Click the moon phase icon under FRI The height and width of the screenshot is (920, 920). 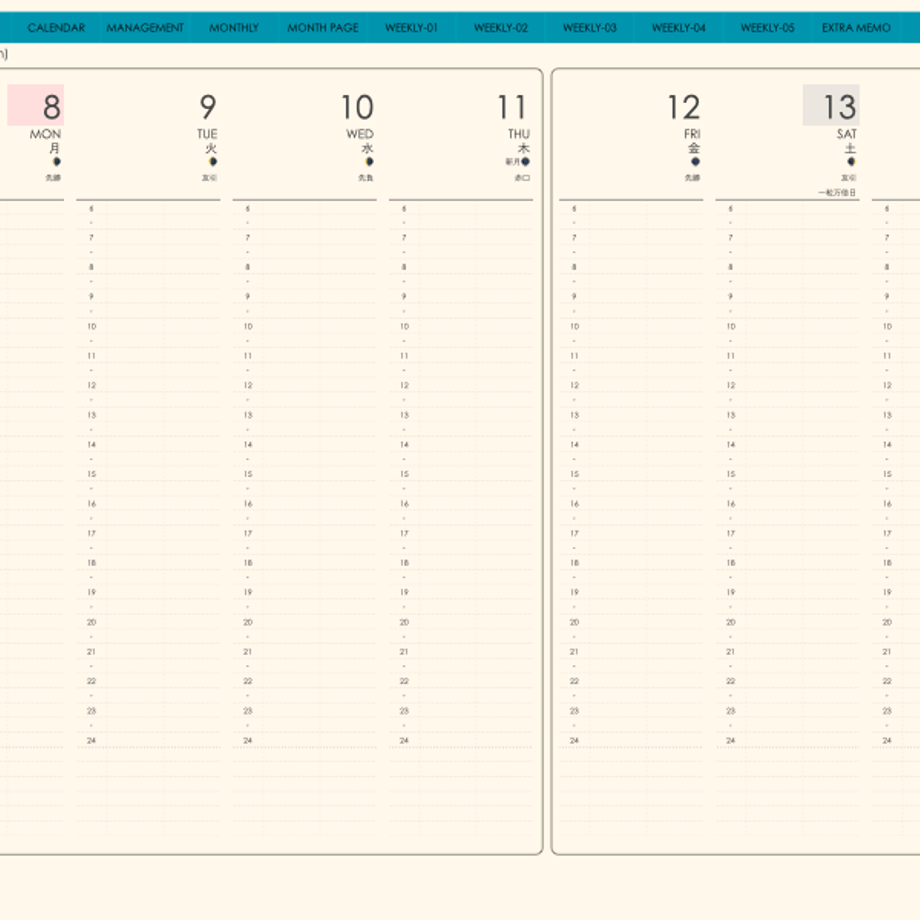click(x=695, y=161)
